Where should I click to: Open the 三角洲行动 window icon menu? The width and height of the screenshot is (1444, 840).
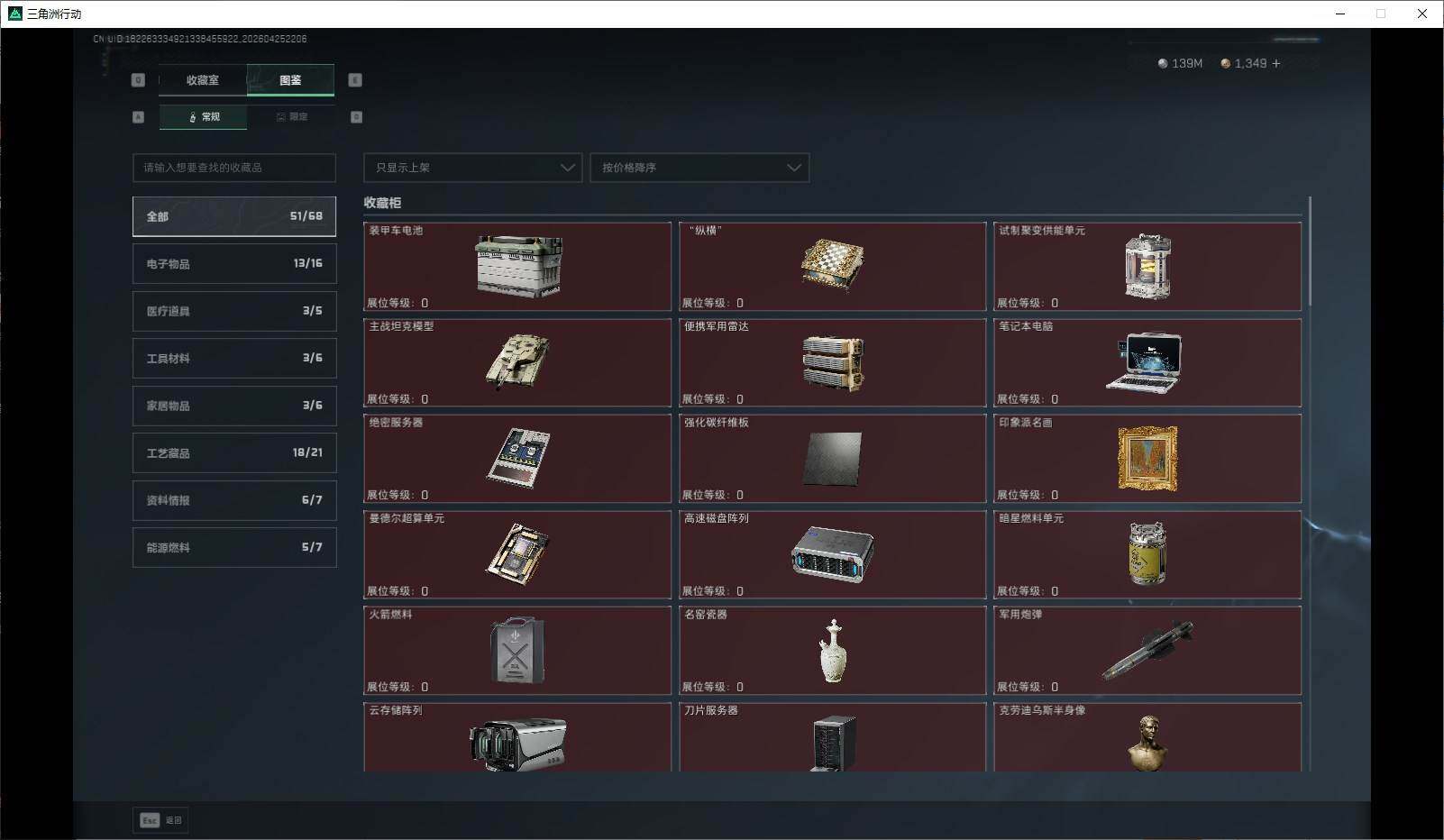(x=14, y=14)
